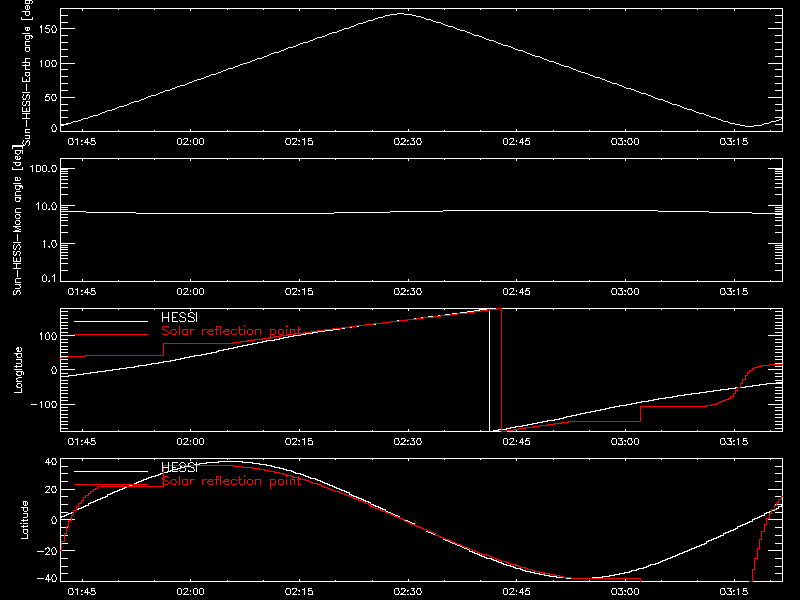This screenshot has width=800, height=600.
Task: Click the Latitude axis title
Action: (x=24, y=520)
